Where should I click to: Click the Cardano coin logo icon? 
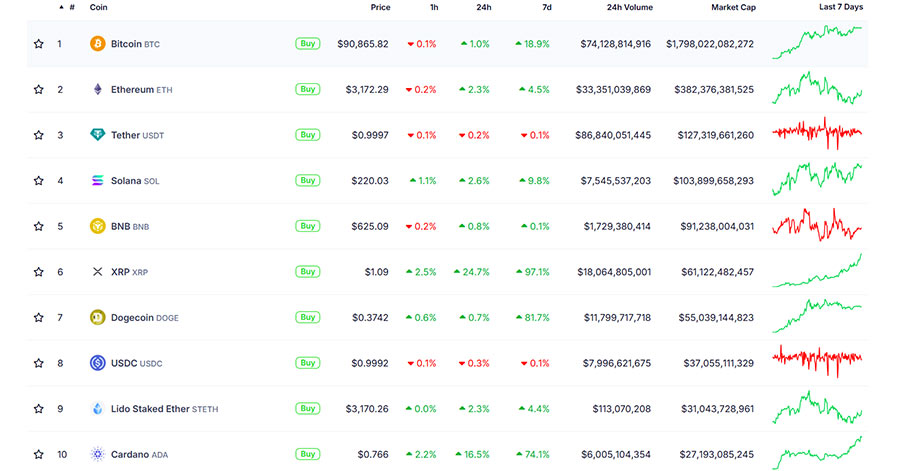(98, 454)
